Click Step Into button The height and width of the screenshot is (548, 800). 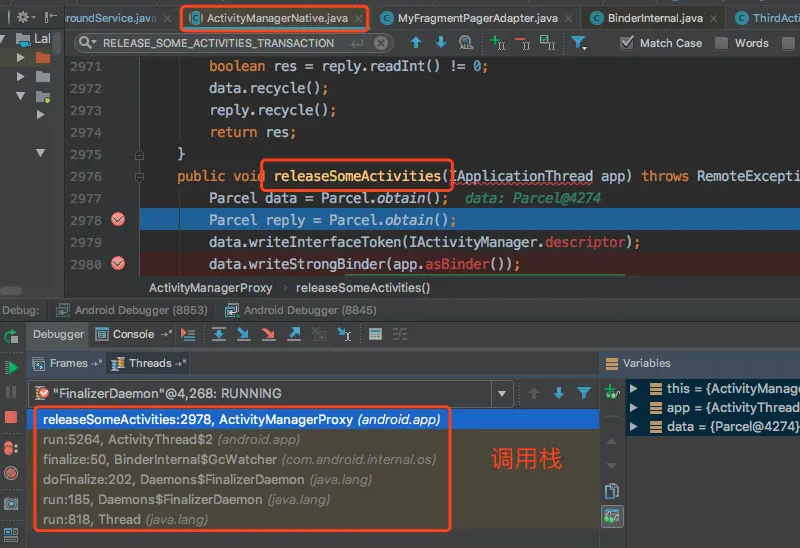click(243, 335)
